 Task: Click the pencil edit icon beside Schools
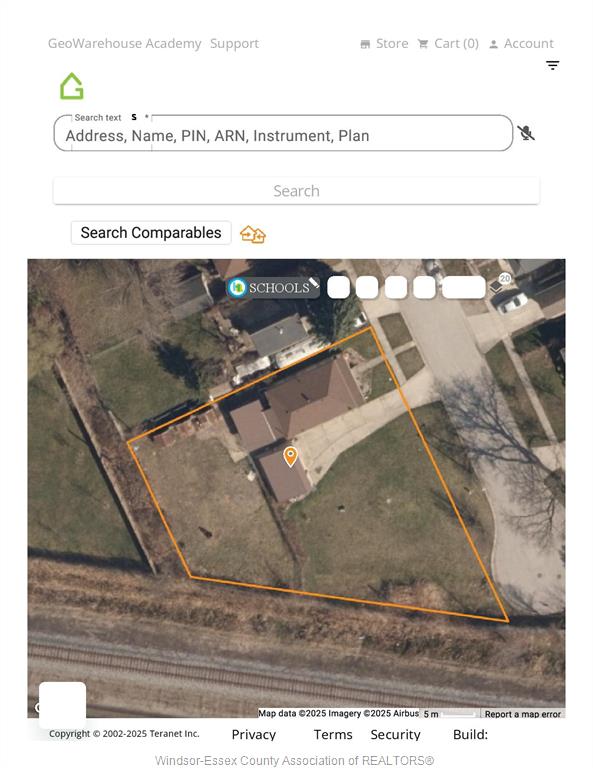tap(314, 282)
